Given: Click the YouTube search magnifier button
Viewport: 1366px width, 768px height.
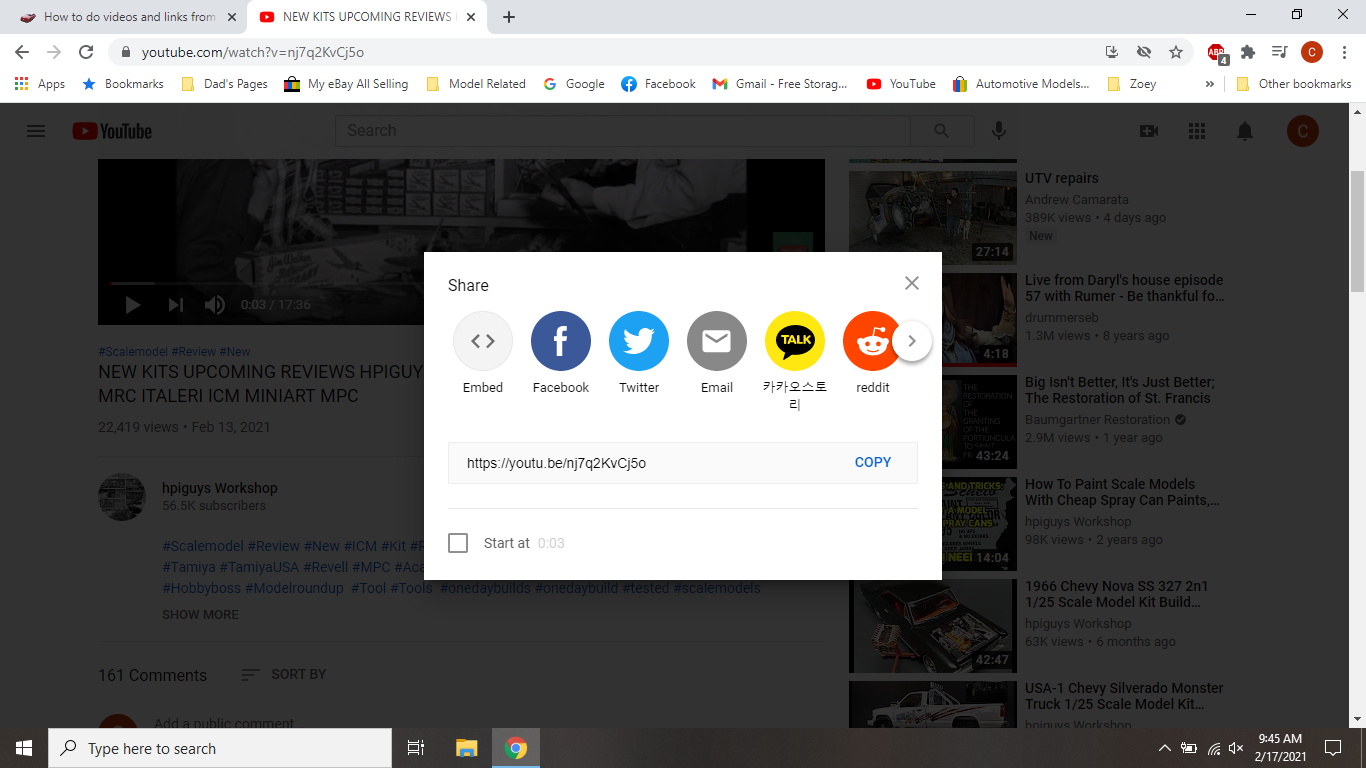Looking at the screenshot, I should (x=942, y=131).
